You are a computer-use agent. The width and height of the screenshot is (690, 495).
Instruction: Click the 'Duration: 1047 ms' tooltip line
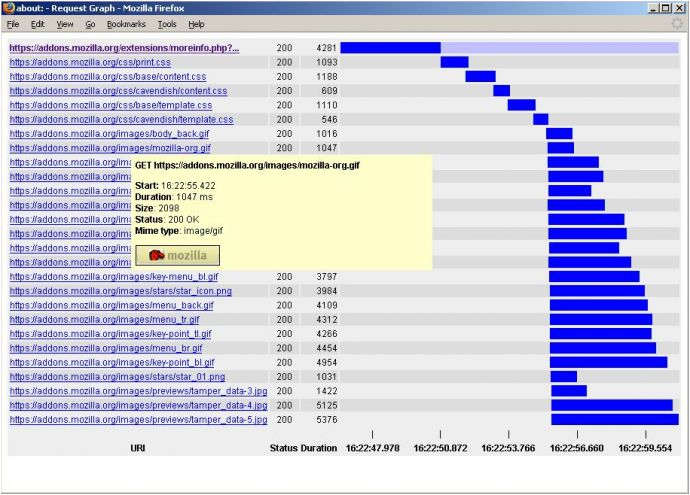pos(174,197)
